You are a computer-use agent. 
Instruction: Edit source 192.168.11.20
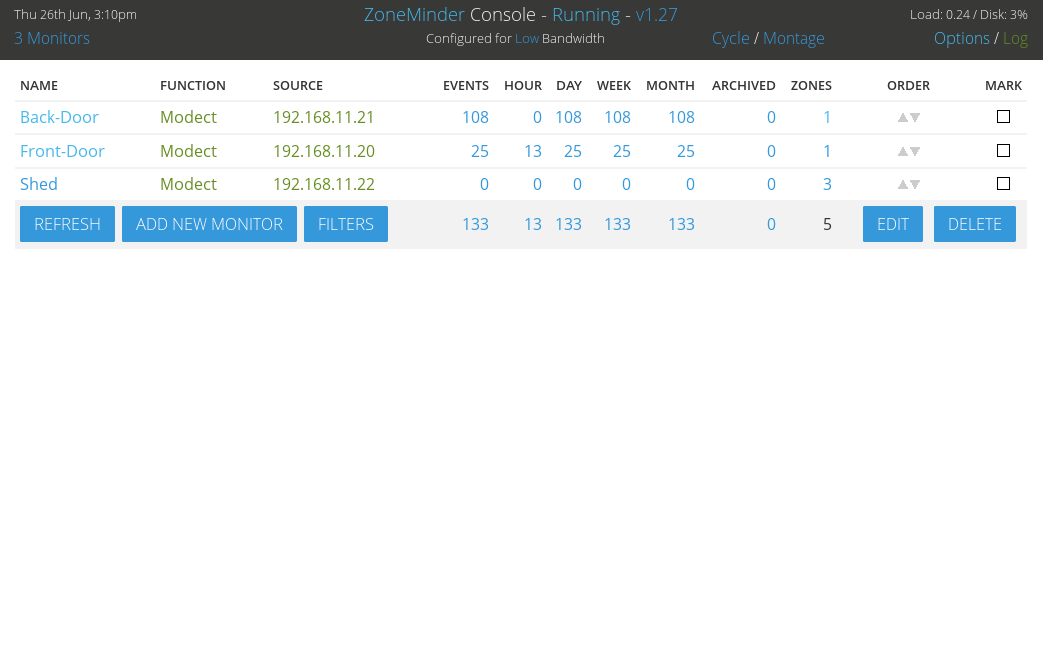(x=324, y=151)
